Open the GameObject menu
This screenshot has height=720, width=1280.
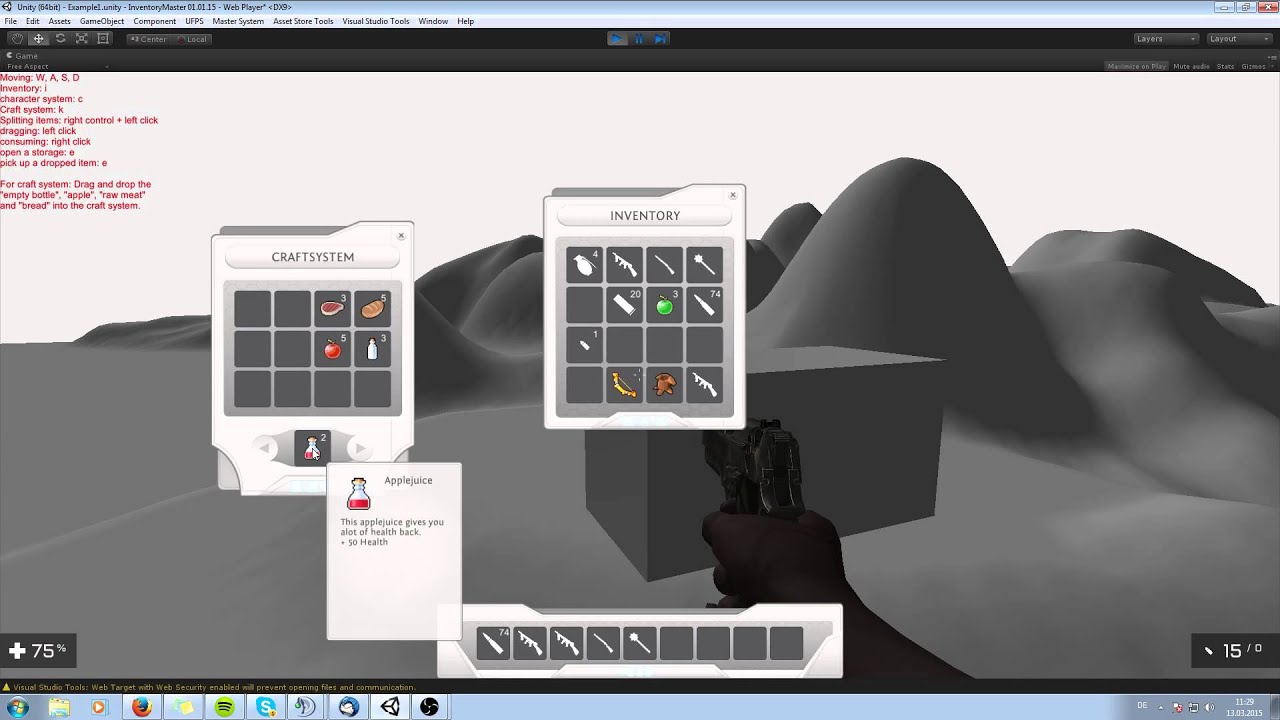tap(102, 21)
